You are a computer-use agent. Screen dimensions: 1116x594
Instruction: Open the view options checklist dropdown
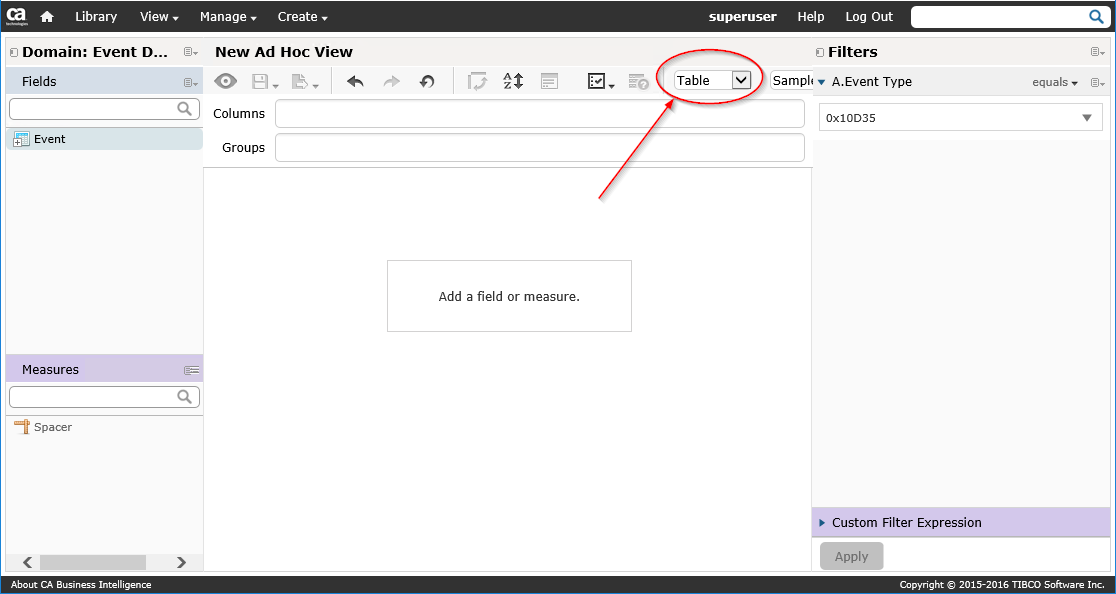point(600,82)
